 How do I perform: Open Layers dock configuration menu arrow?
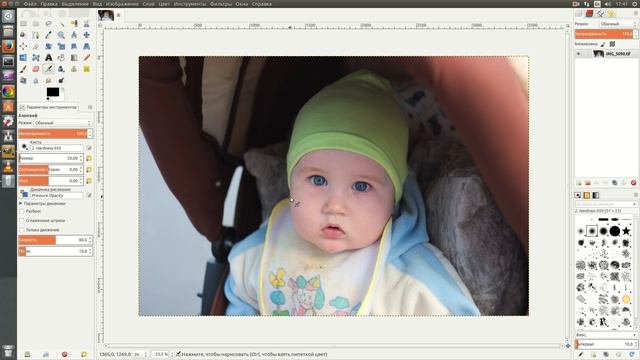pos(636,13)
